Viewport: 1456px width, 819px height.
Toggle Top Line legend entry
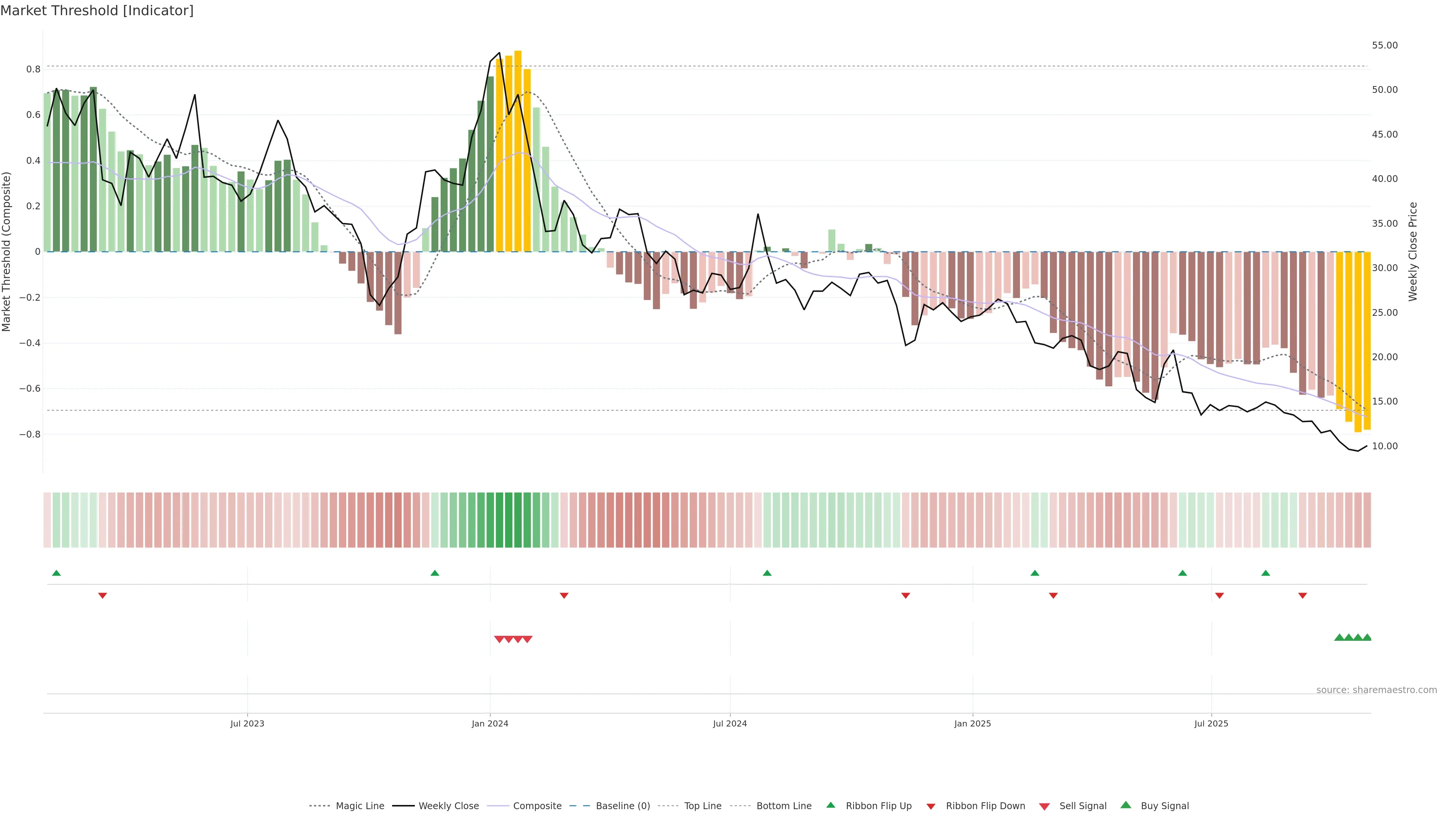coord(703,806)
